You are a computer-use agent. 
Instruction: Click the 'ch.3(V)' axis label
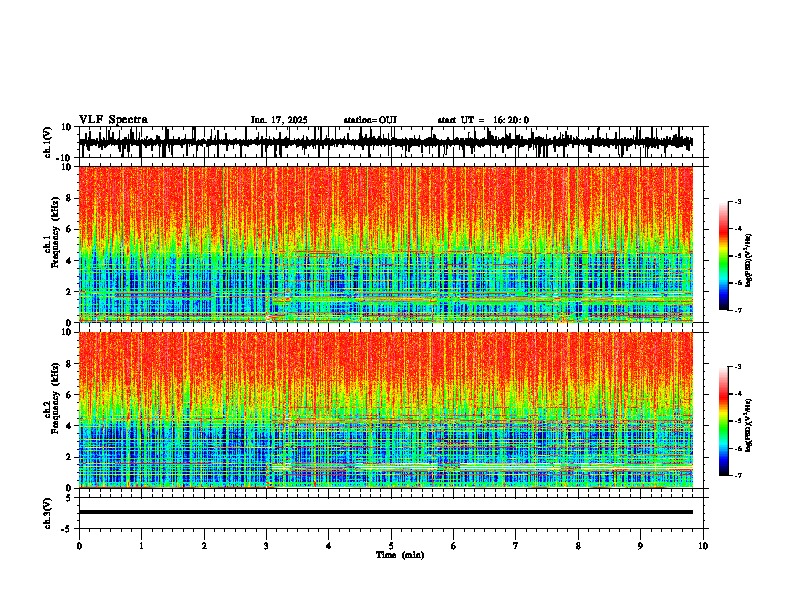pos(48,513)
